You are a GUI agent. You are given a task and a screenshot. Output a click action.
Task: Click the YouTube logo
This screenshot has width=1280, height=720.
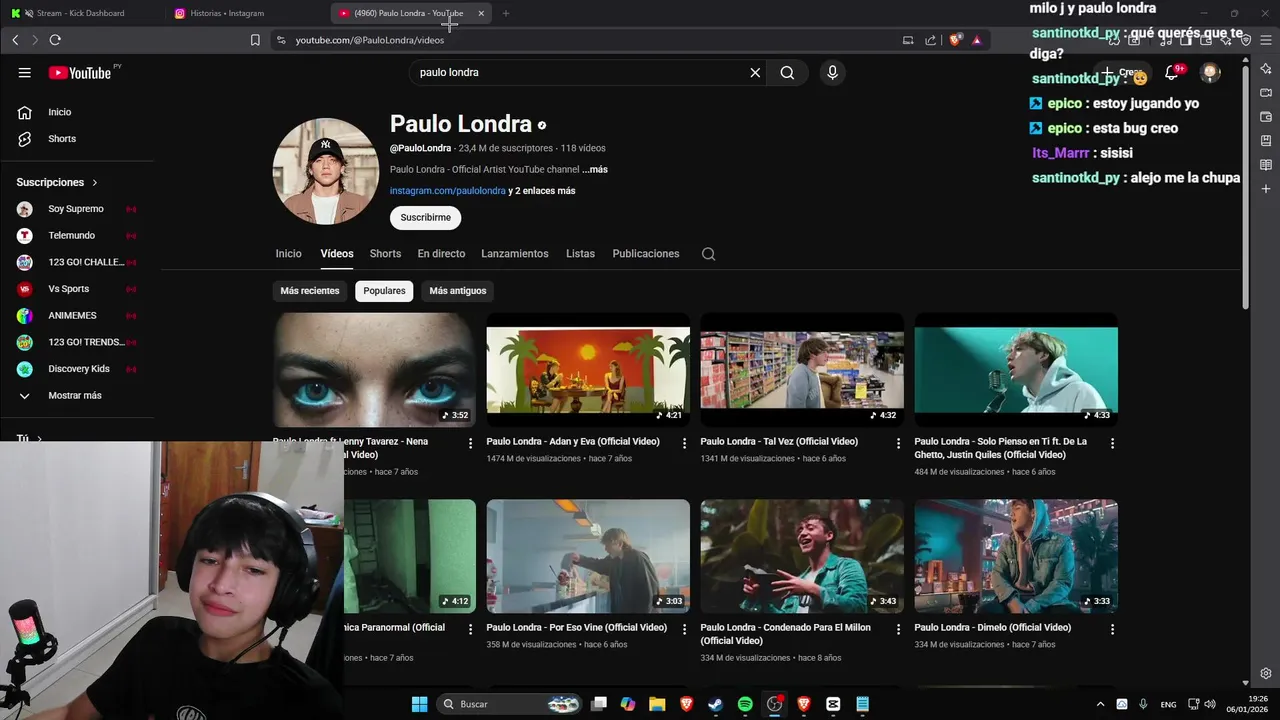80,72
